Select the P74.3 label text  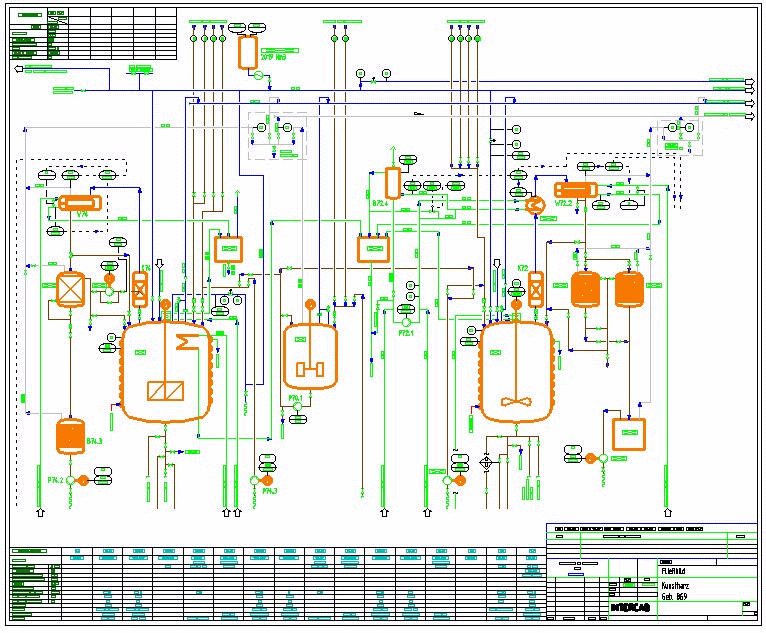270,491
